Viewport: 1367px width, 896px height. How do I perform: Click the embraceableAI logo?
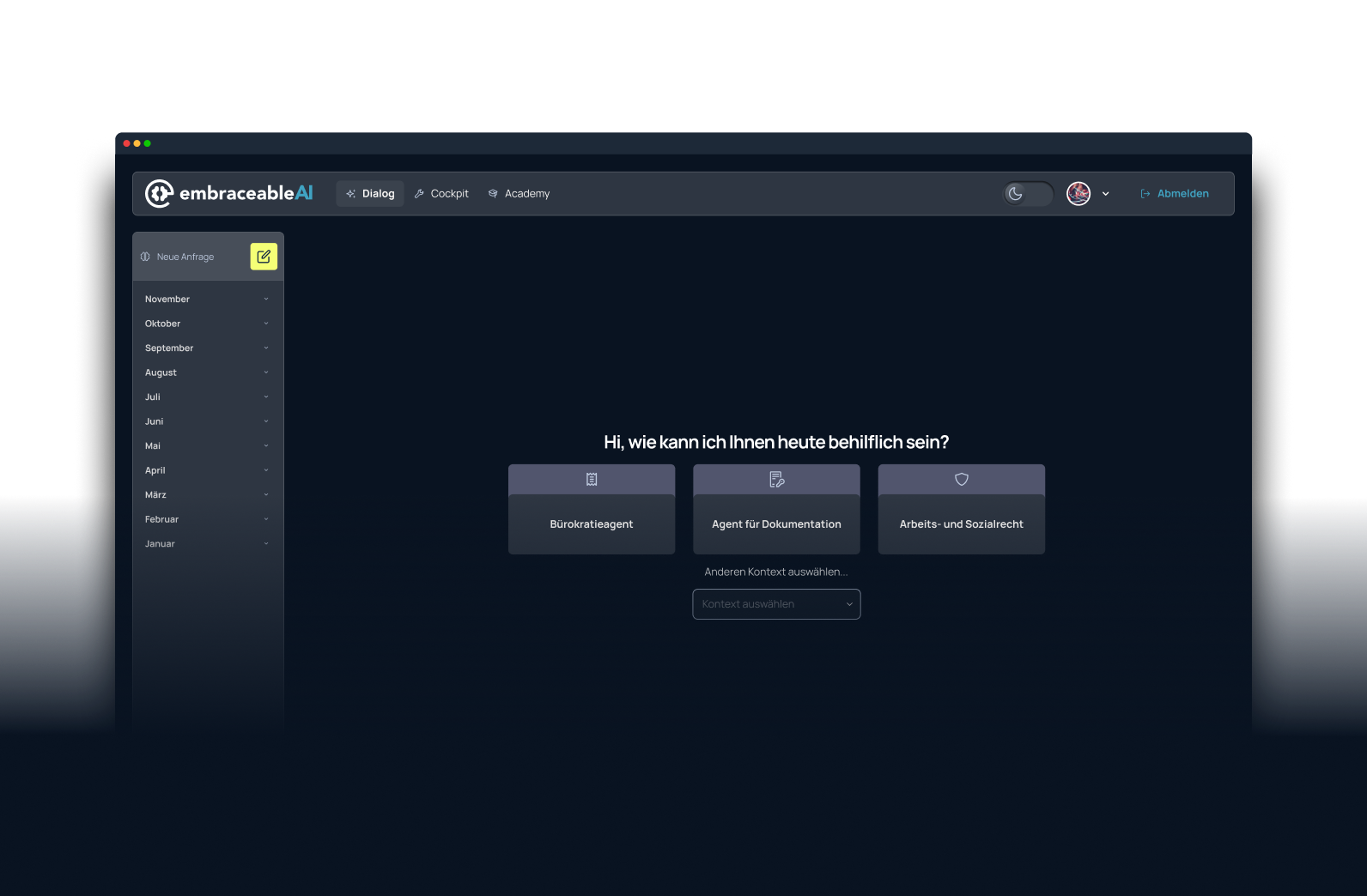229,194
